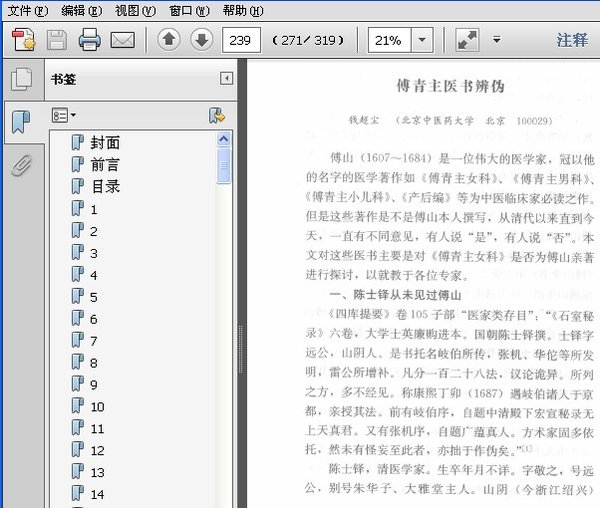Select the bookmarks panel icon

21,122
